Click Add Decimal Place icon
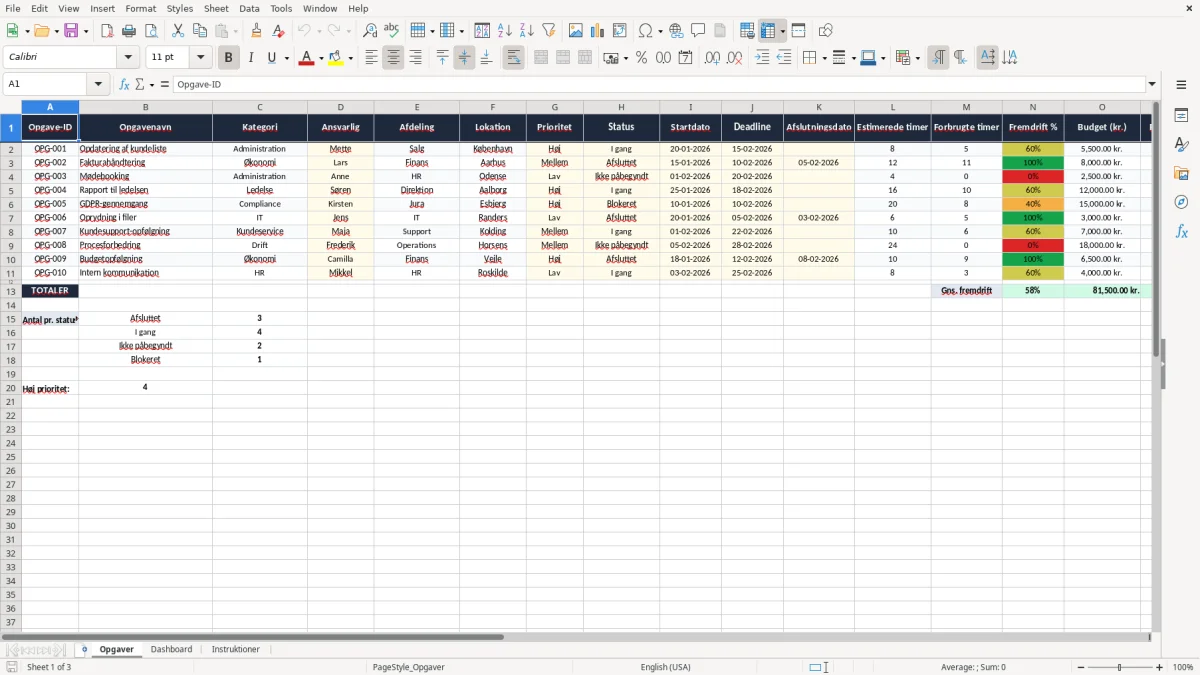This screenshot has width=1200, height=675. [712, 58]
